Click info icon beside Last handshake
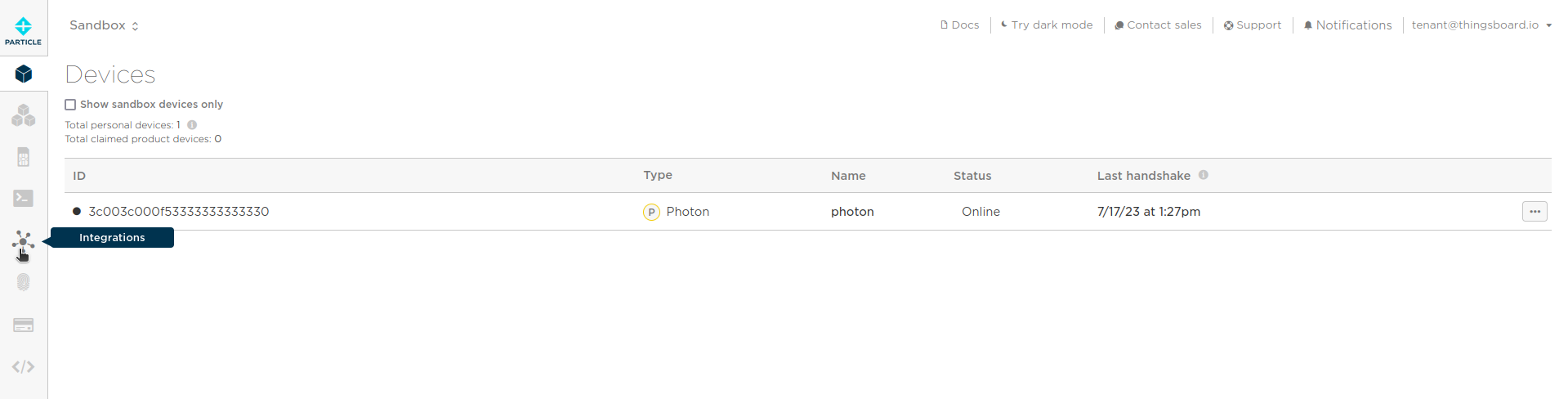This screenshot has width=1568, height=399. [1204, 175]
